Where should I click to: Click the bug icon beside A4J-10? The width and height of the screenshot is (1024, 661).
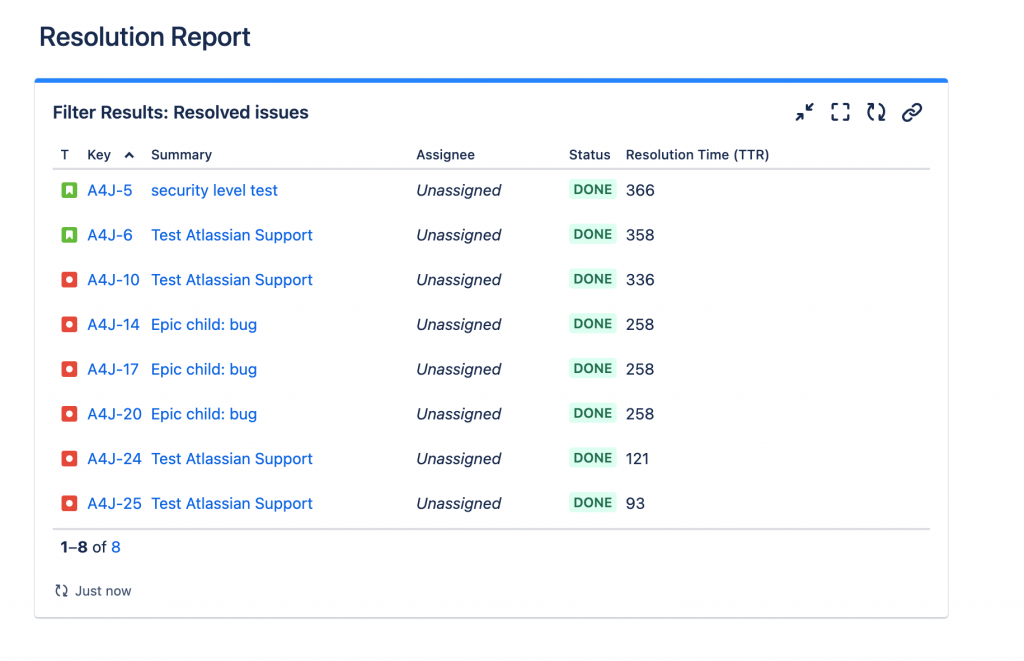point(69,280)
